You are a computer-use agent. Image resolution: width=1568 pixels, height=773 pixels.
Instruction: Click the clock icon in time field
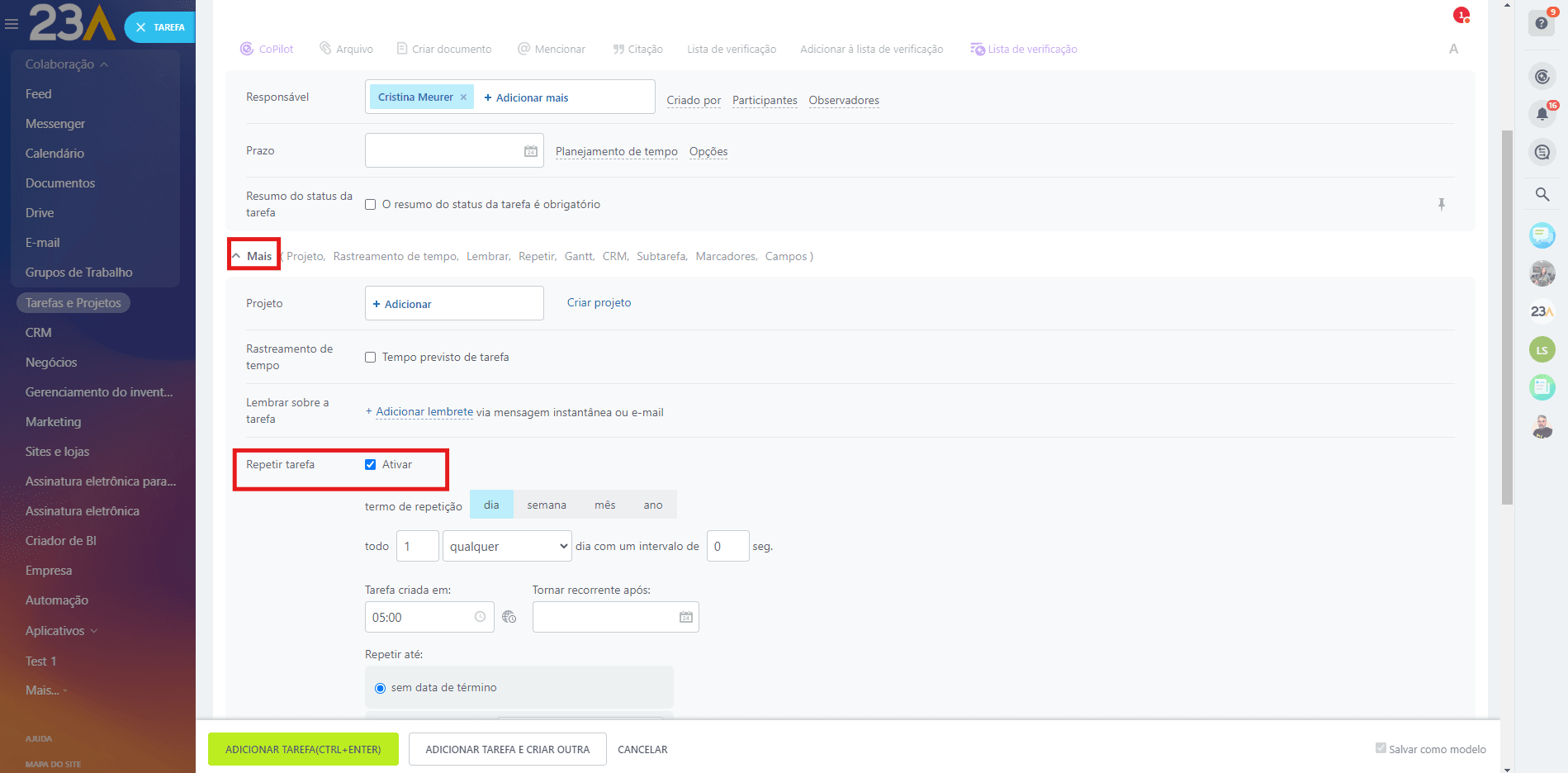coord(480,617)
